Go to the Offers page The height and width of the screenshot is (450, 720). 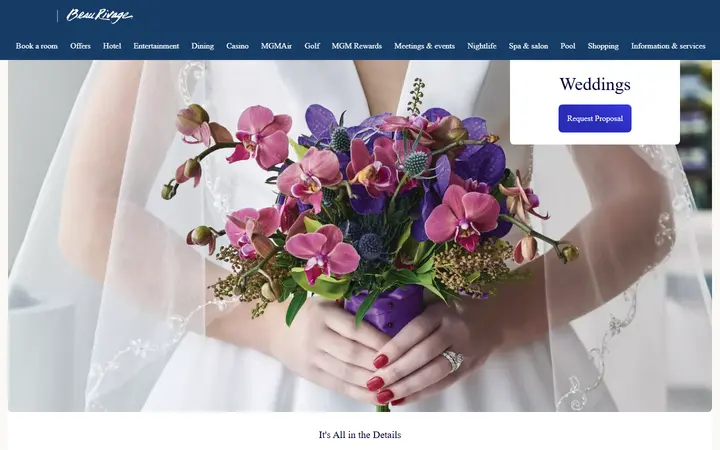80,46
